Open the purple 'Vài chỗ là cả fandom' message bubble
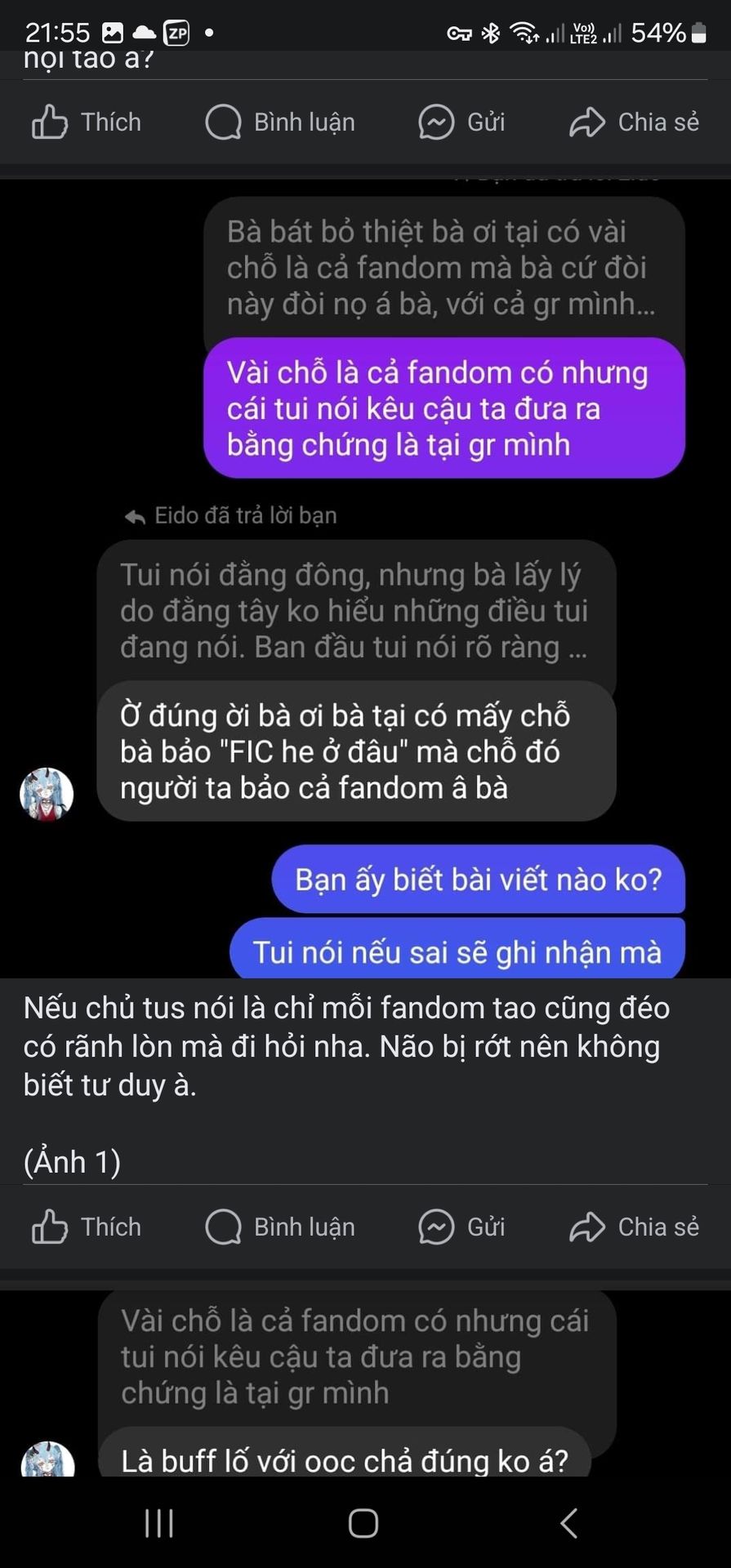 pos(444,408)
